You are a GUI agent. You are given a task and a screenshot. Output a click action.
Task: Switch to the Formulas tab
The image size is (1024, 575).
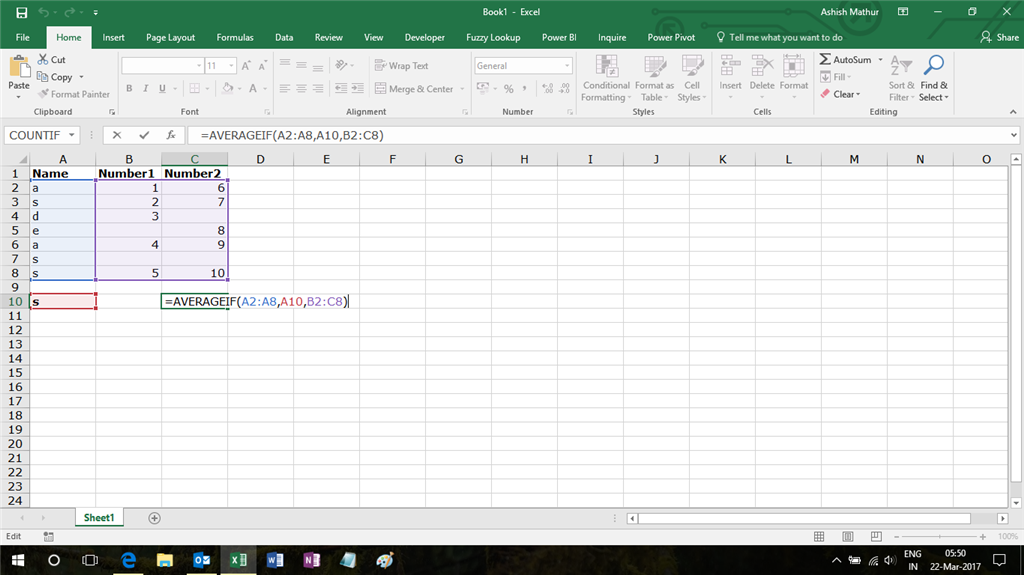pyautogui.click(x=235, y=37)
